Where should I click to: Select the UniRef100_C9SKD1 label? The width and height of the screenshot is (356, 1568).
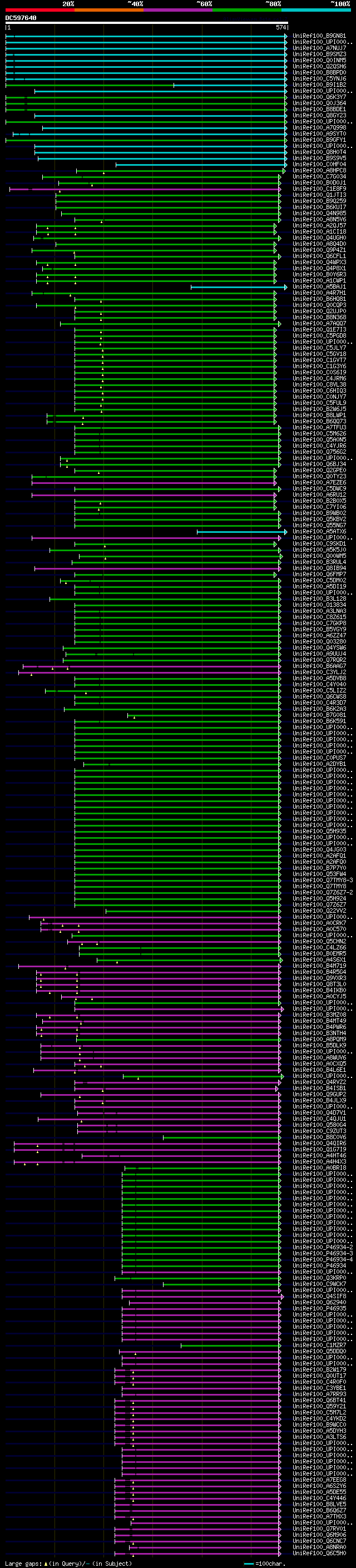tap(319, 543)
